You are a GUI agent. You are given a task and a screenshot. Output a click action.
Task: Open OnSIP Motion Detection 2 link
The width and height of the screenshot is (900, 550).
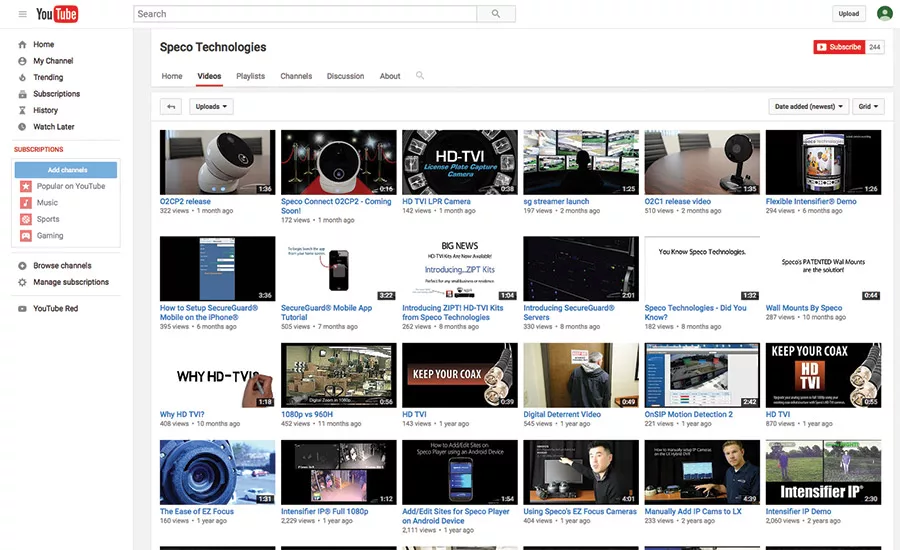point(688,415)
